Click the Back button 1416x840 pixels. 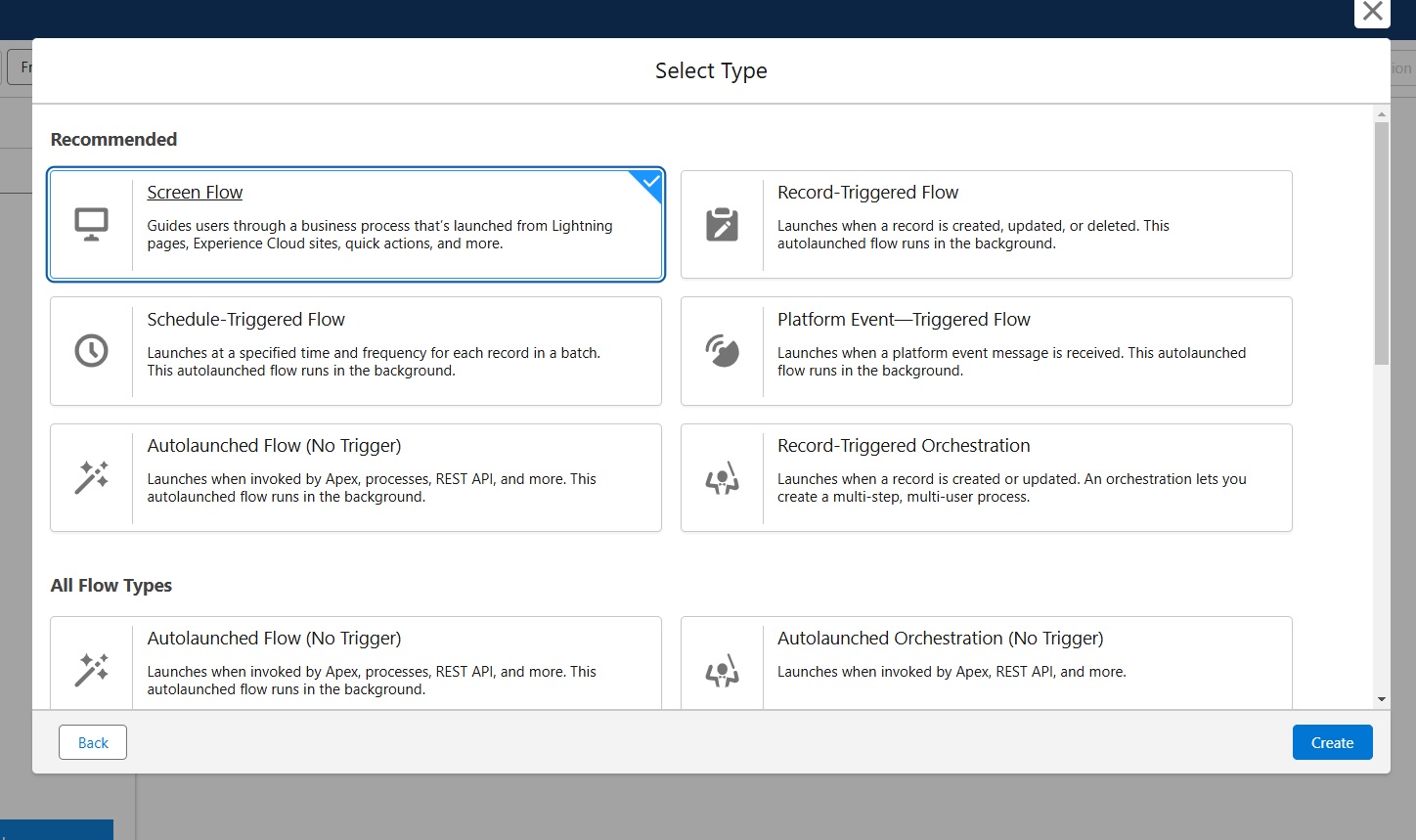92,742
